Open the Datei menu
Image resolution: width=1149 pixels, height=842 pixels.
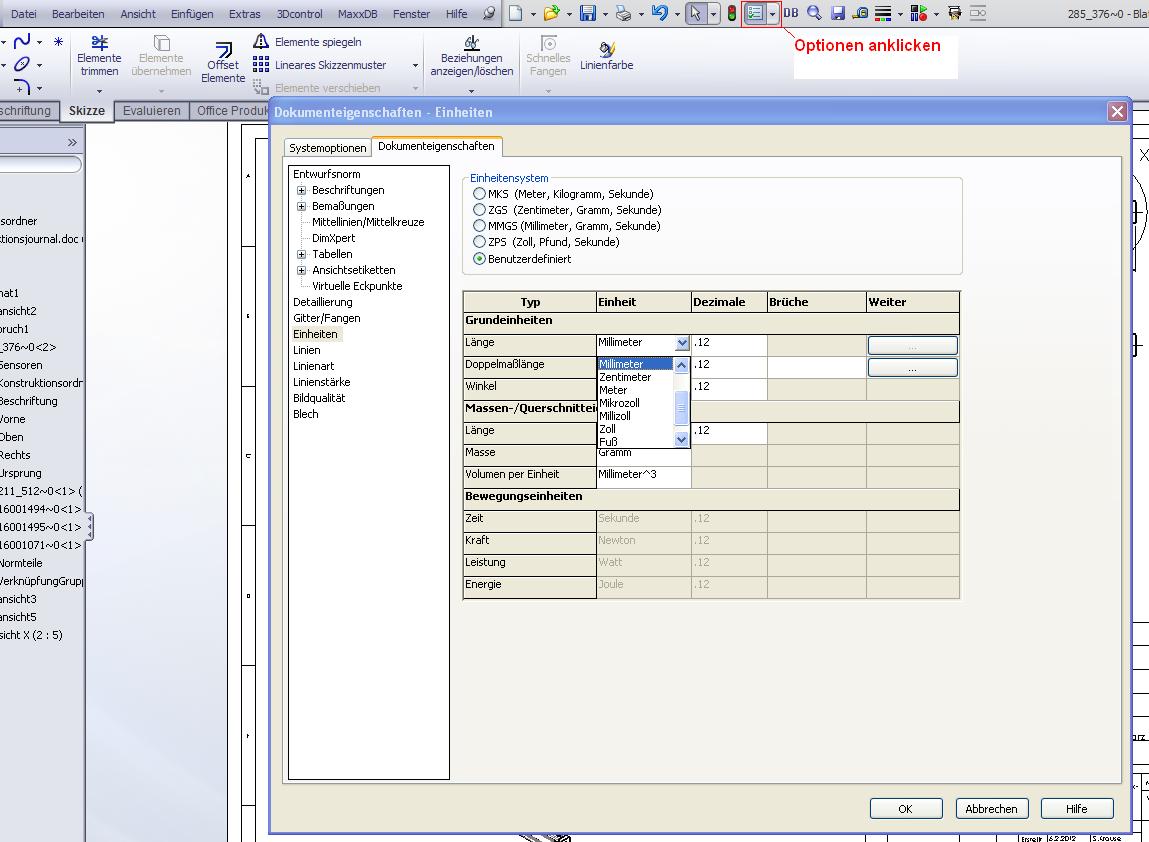coord(23,14)
